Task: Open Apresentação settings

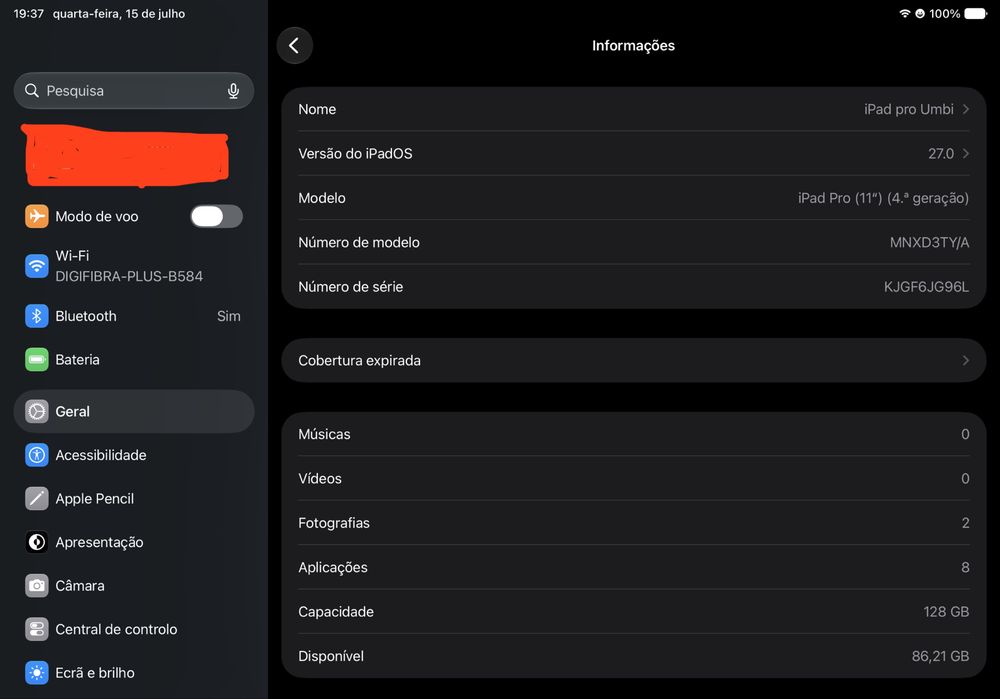Action: coord(134,542)
